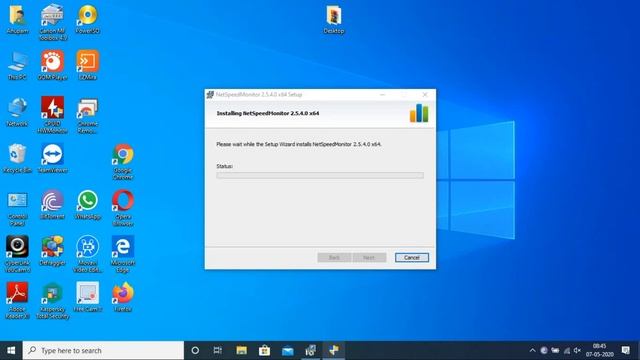This screenshot has height=360, width=640.
Task: Click the NetSpeedMonitor bar-chart logo
Action: [419, 113]
